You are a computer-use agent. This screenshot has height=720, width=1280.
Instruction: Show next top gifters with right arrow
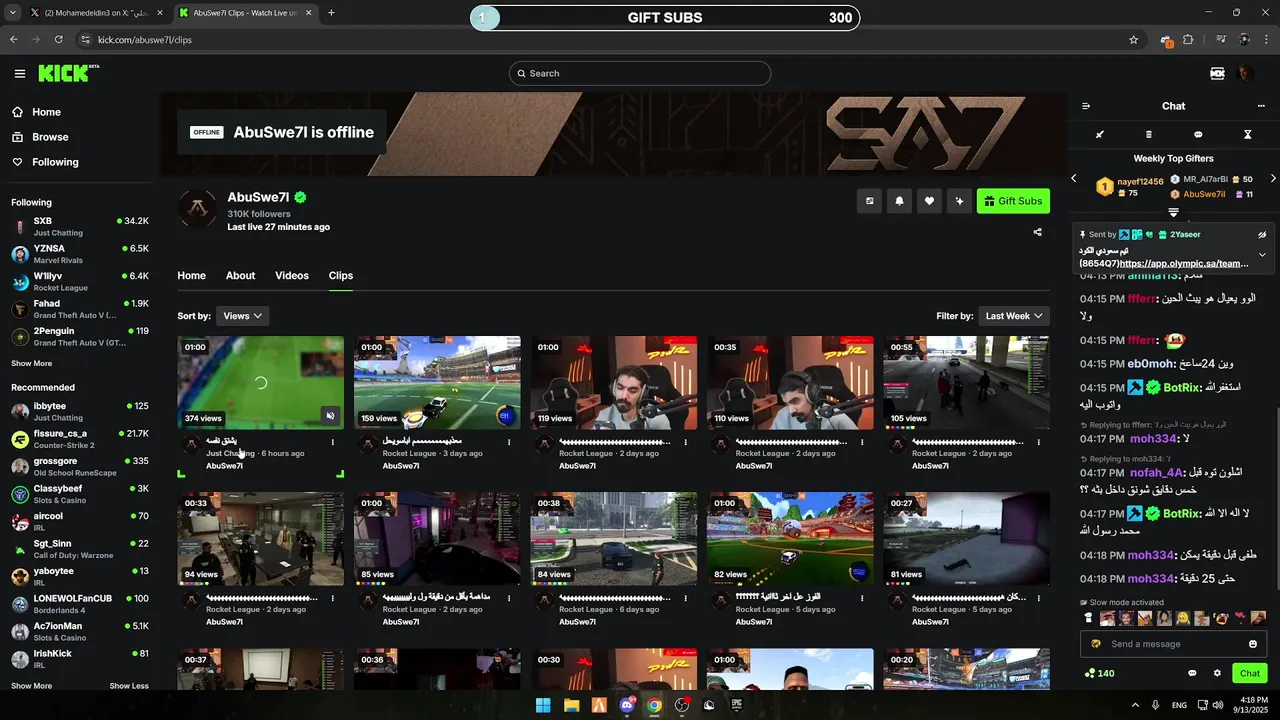point(1273,179)
